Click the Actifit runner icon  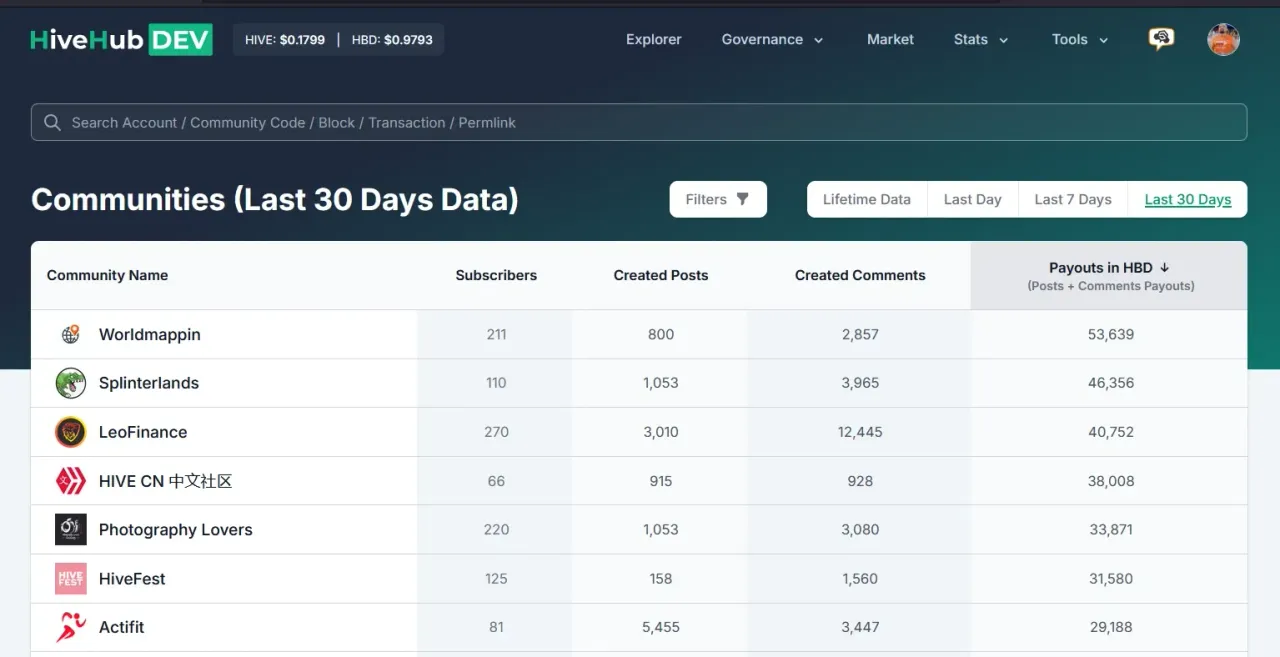(x=70, y=627)
